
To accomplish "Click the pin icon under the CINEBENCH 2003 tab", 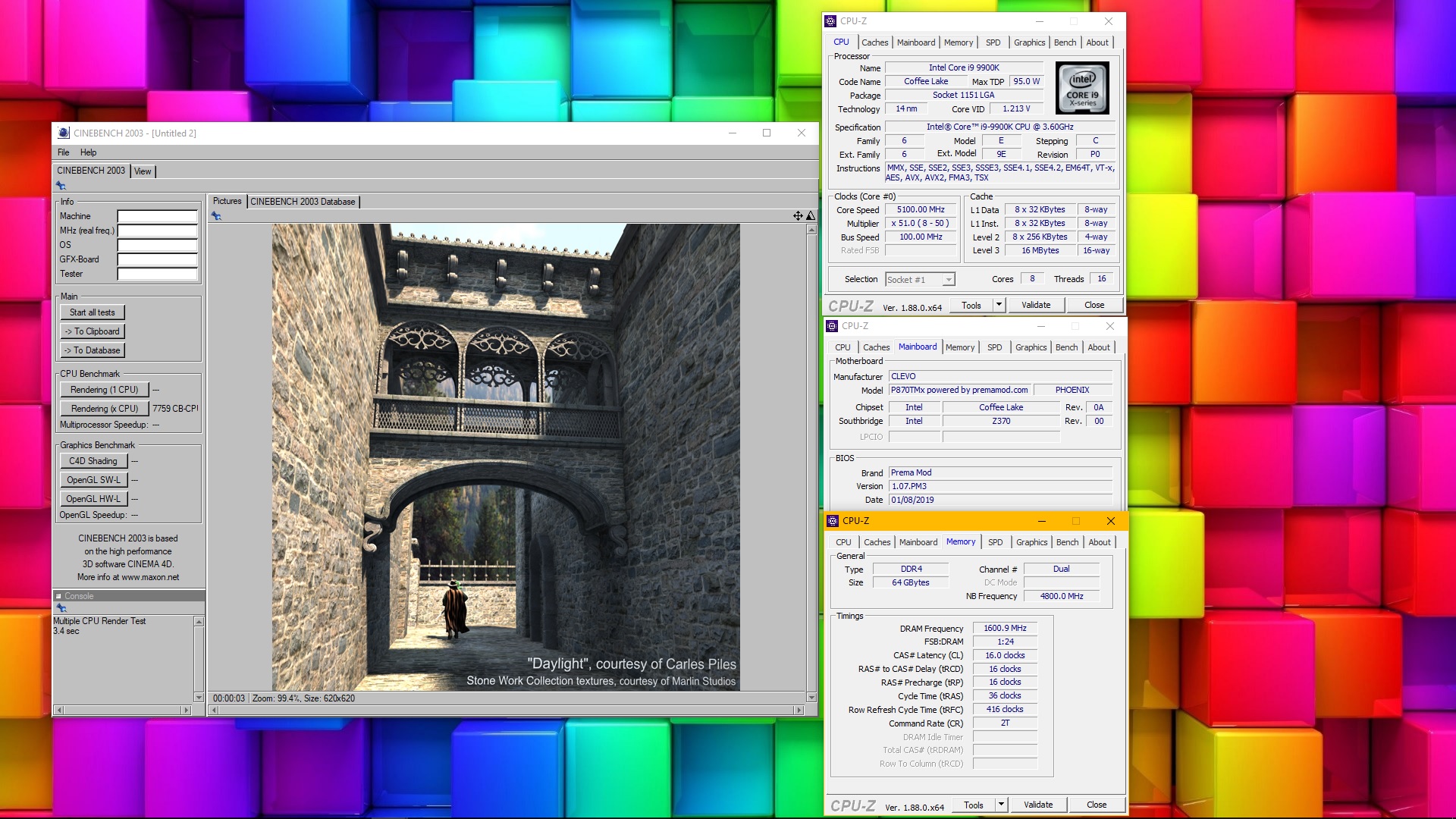I will 61,186.
